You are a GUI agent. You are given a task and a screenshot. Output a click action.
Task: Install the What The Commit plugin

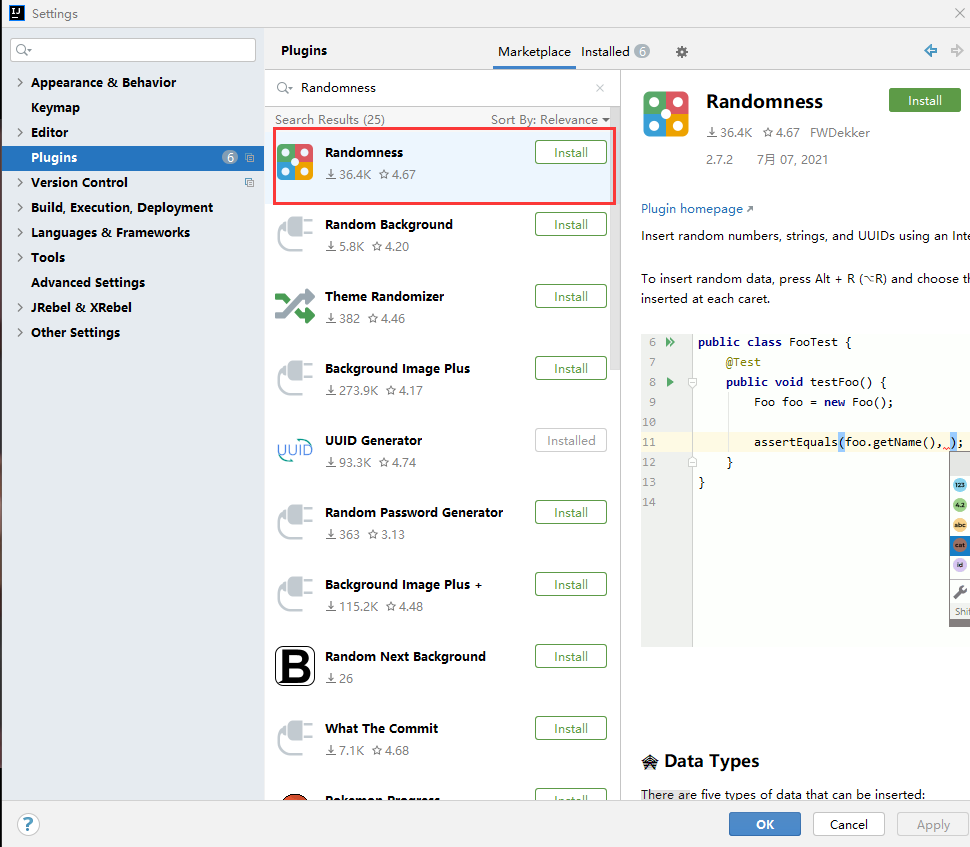[x=570, y=728]
